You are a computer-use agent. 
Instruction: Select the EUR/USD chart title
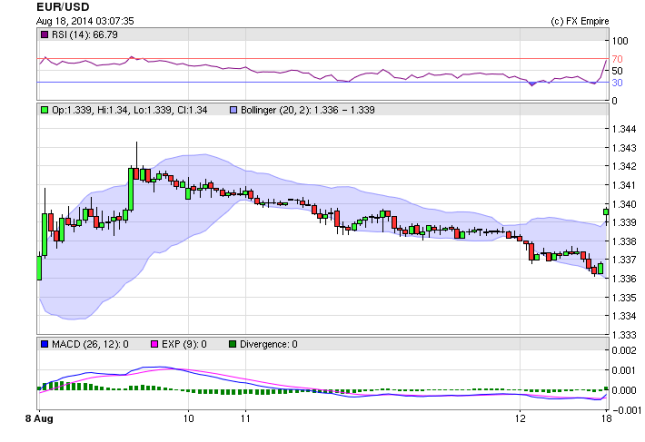[63, 7]
